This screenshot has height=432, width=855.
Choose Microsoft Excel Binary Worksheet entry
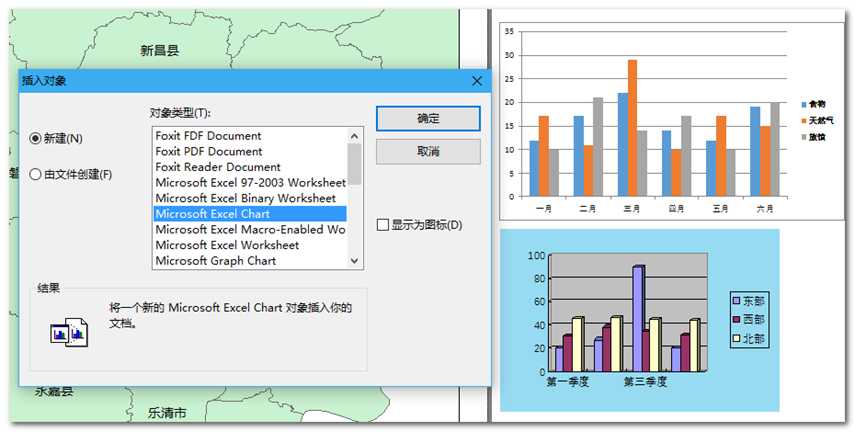pos(250,199)
